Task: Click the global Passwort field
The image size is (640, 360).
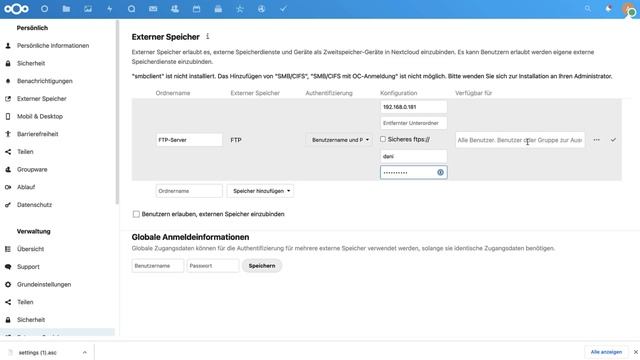Action: pyautogui.click(x=213, y=266)
